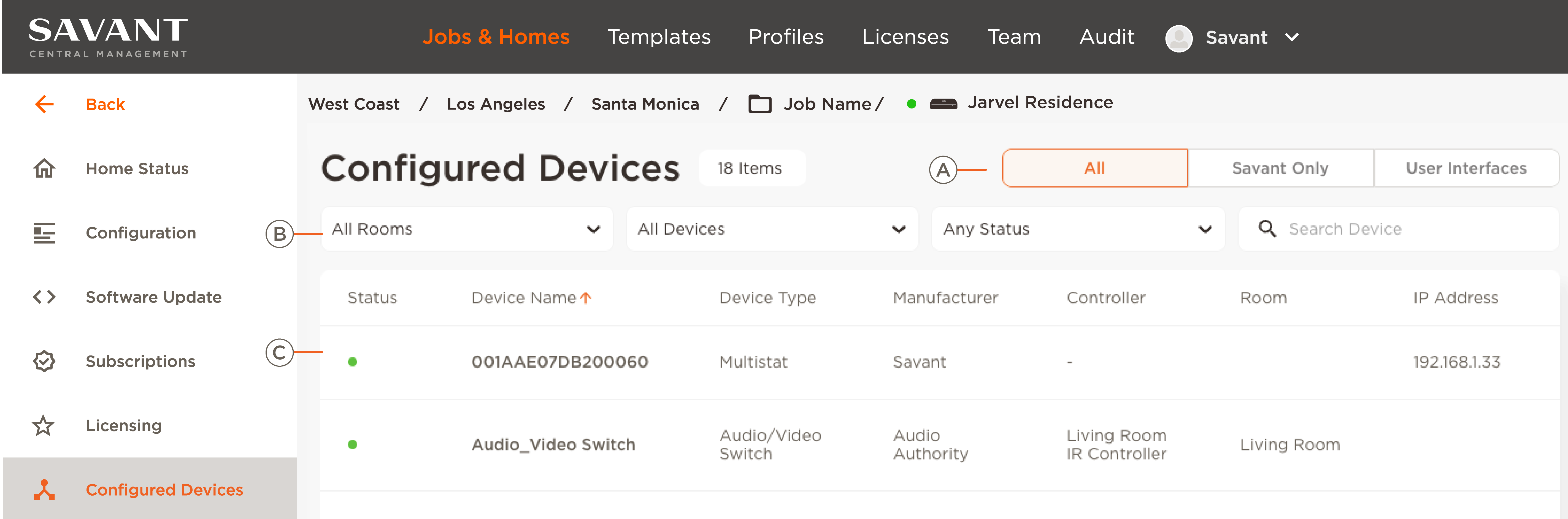Open the Audit menu item
Viewport: 1568px width, 519px height.
click(x=1106, y=37)
